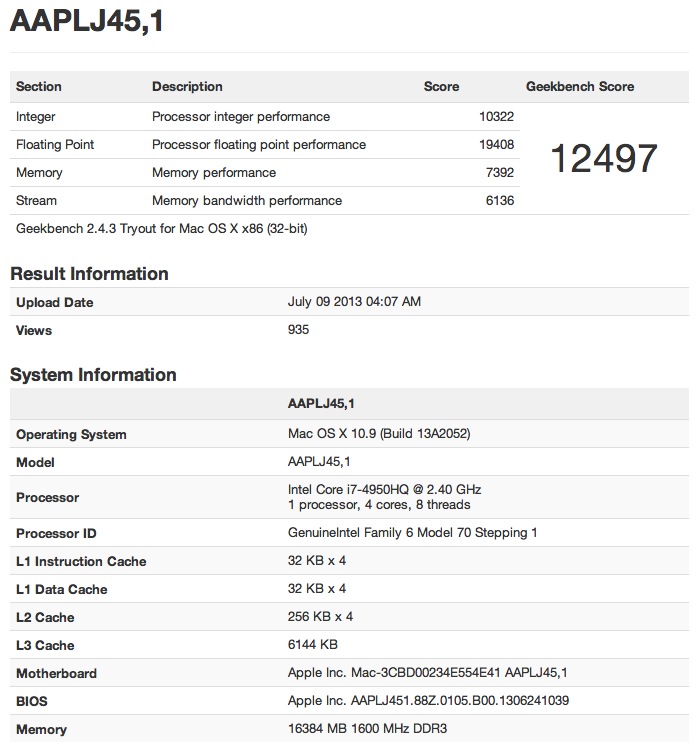697x752 pixels.
Task: Select the Section column header
Action: pos(39,87)
